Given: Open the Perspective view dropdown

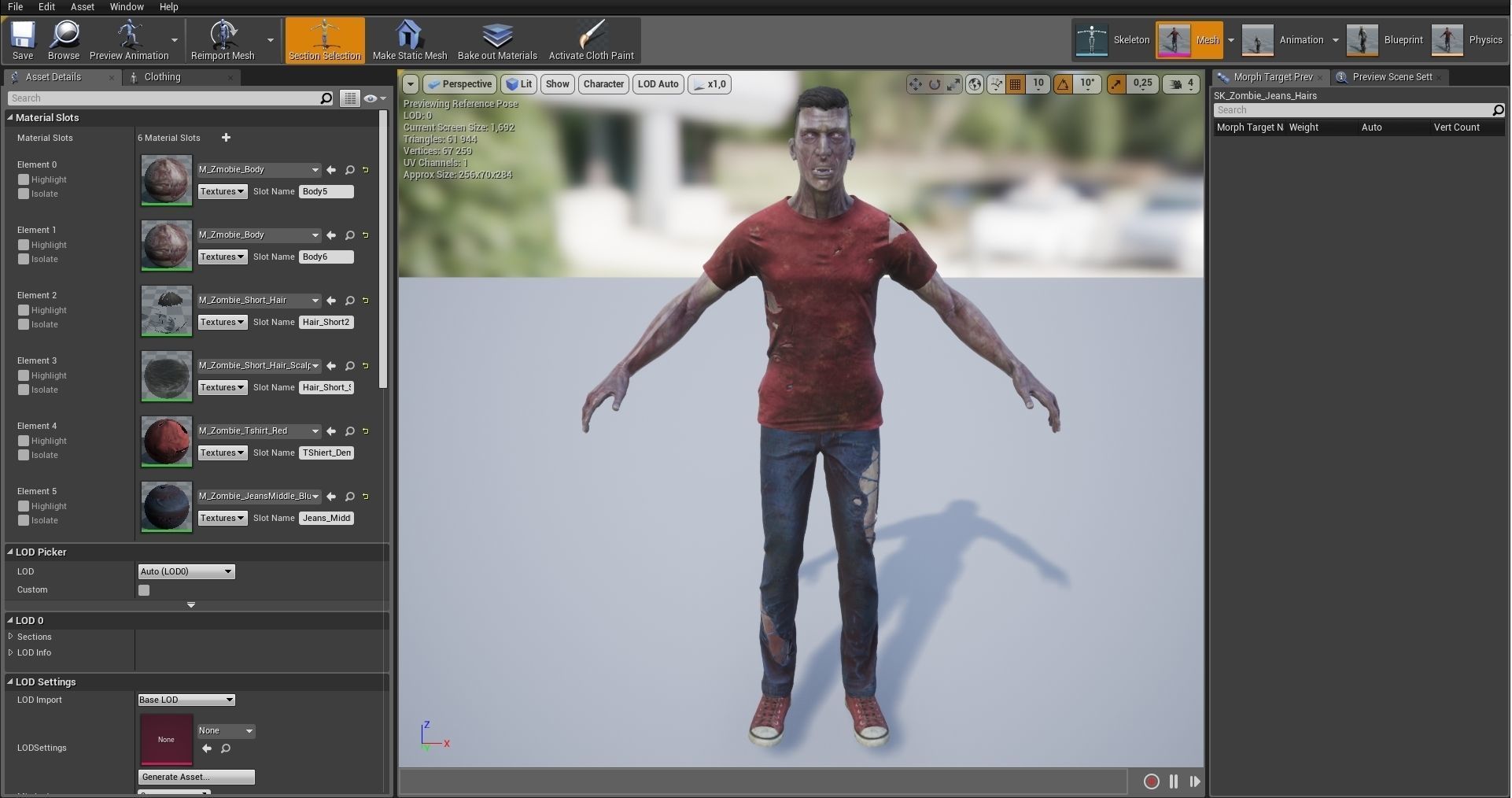Looking at the screenshot, I should click(459, 84).
